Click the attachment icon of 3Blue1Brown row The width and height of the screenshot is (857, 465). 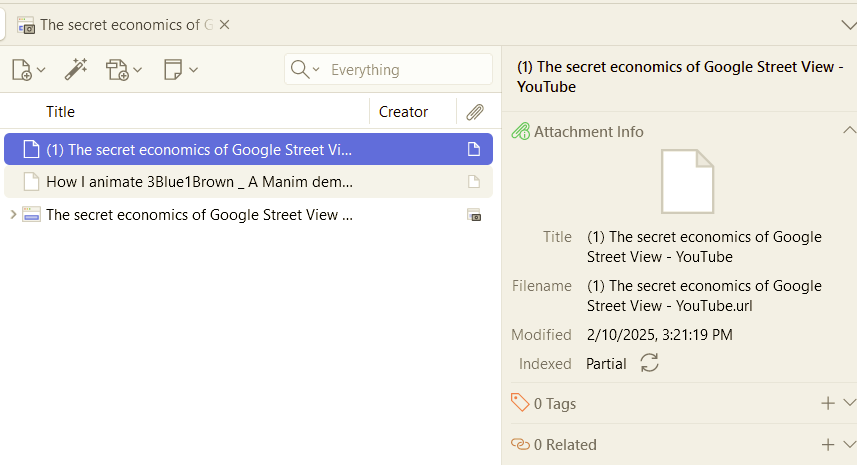pyautogui.click(x=474, y=182)
